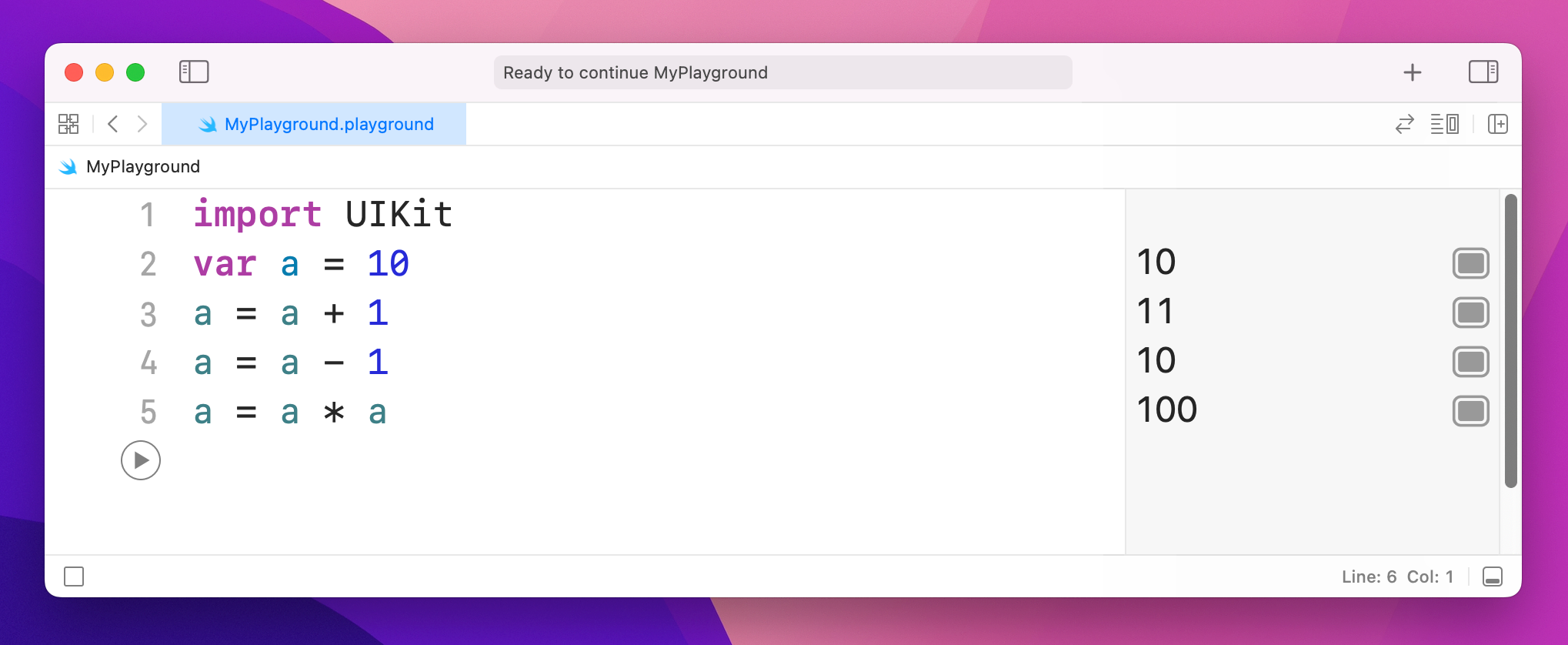Show inline result for line 4 value 10
Image resolution: width=1568 pixels, height=645 pixels.
[1470, 362]
